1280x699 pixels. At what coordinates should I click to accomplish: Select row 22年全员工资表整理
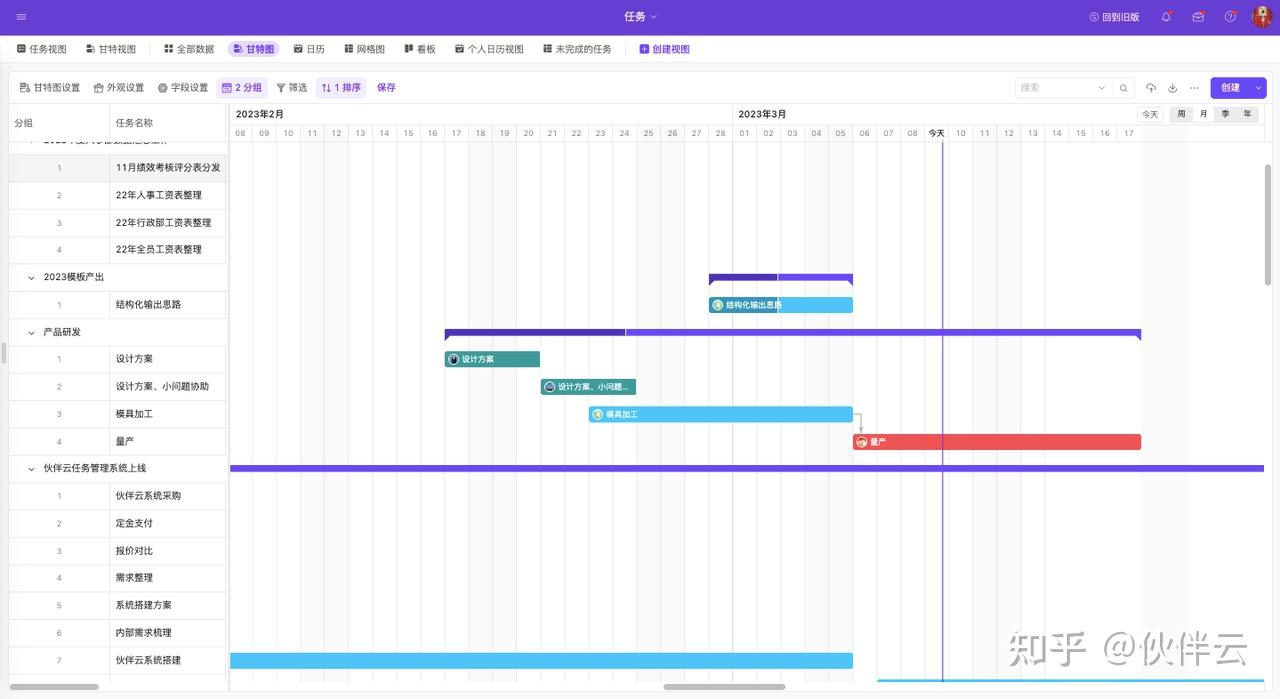pos(118,250)
